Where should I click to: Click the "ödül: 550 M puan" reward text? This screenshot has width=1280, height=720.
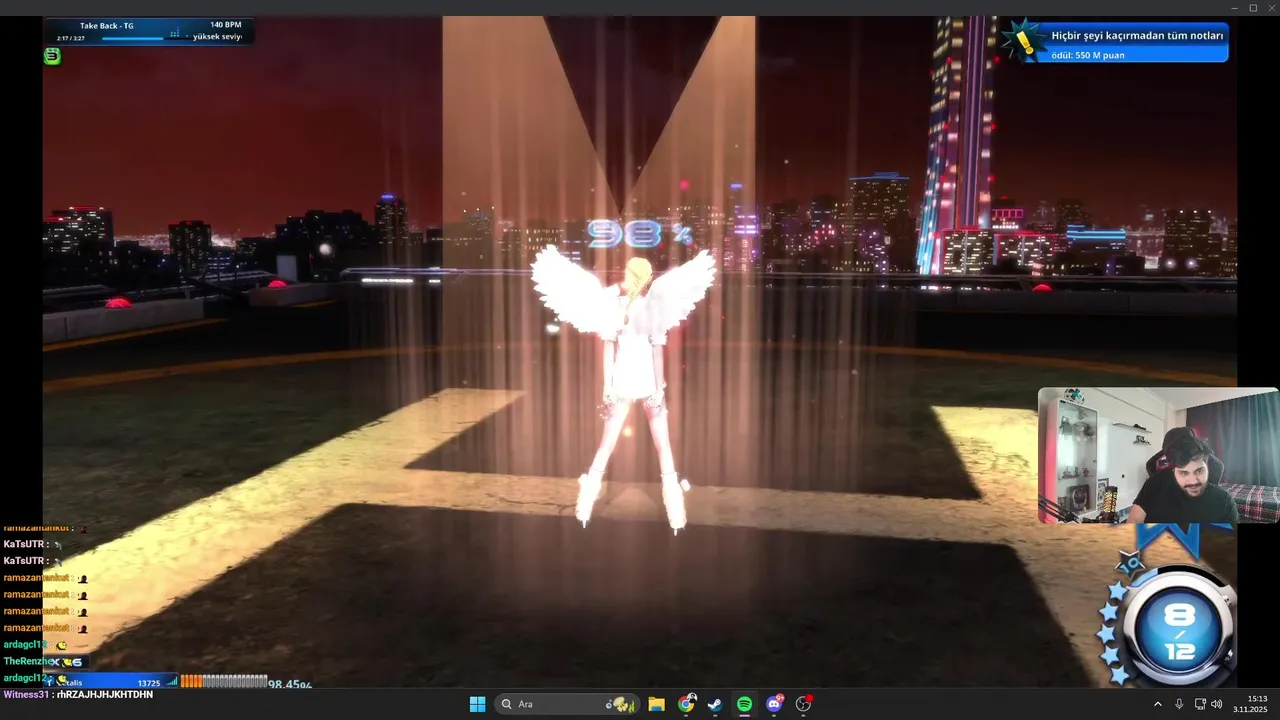pos(1088,55)
